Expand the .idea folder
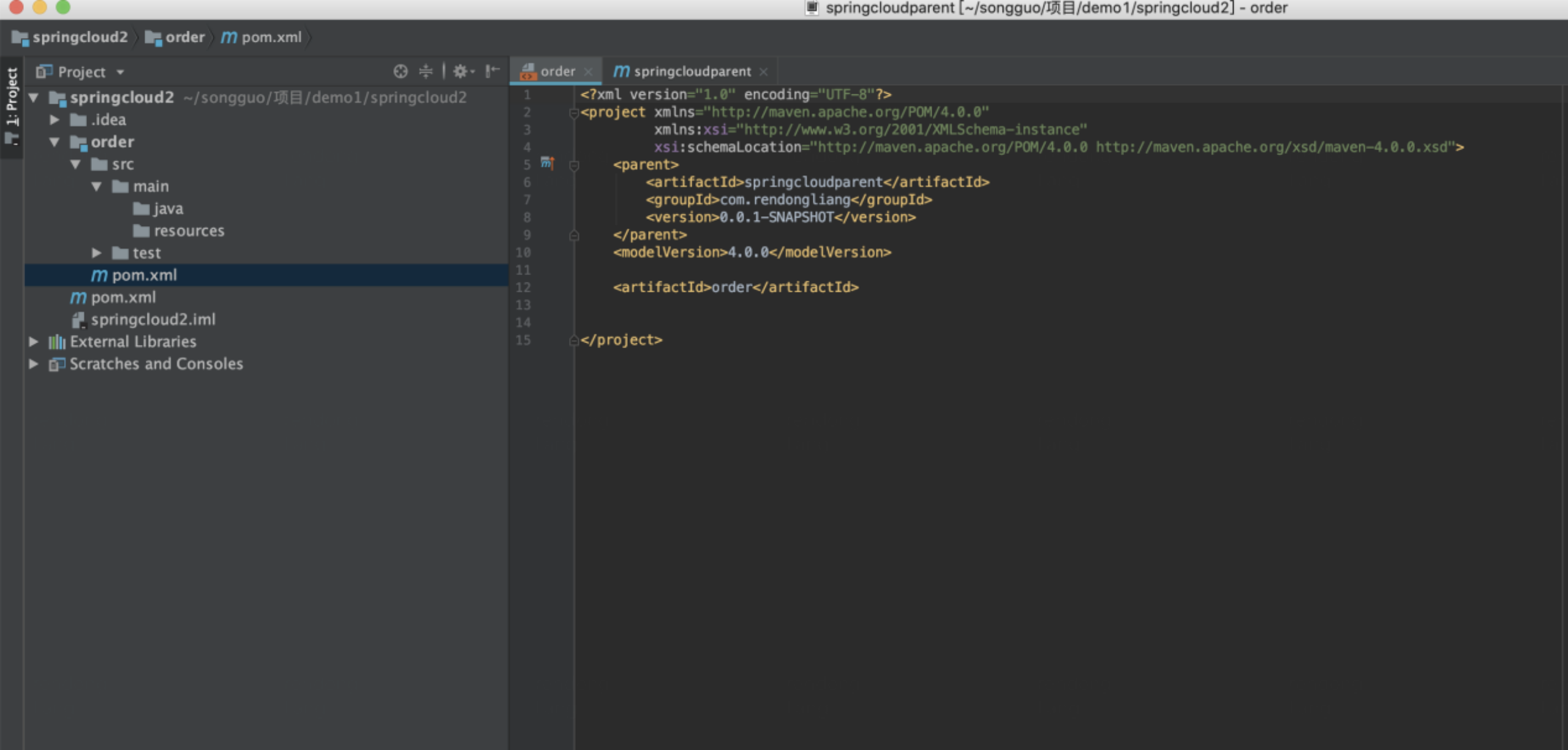 (x=55, y=119)
